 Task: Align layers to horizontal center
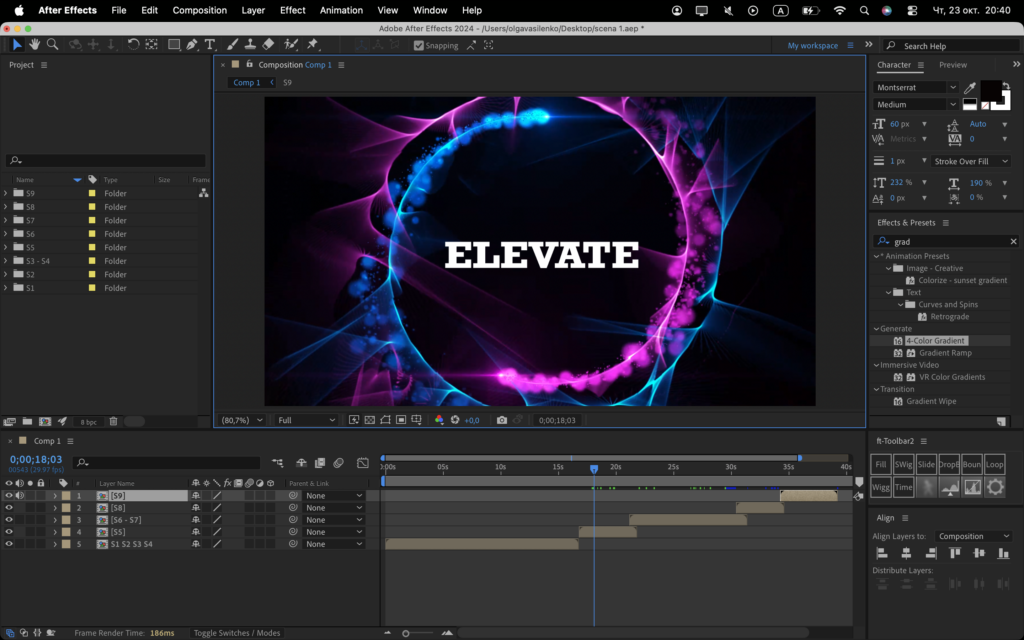coord(906,553)
